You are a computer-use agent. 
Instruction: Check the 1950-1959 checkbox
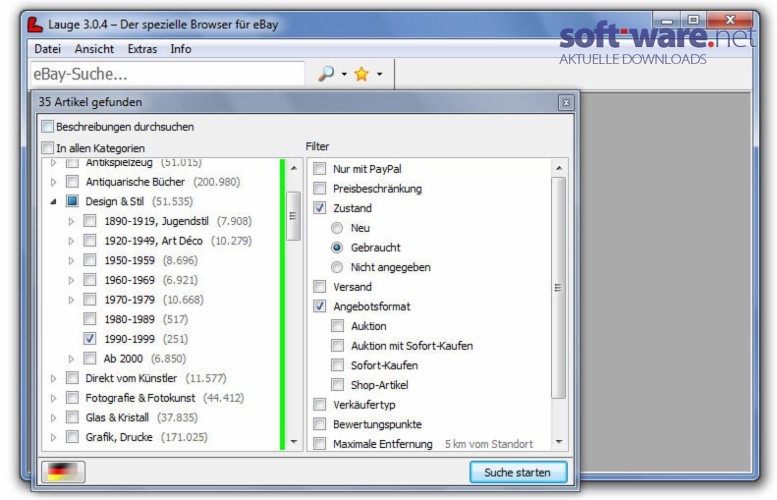[x=90, y=260]
